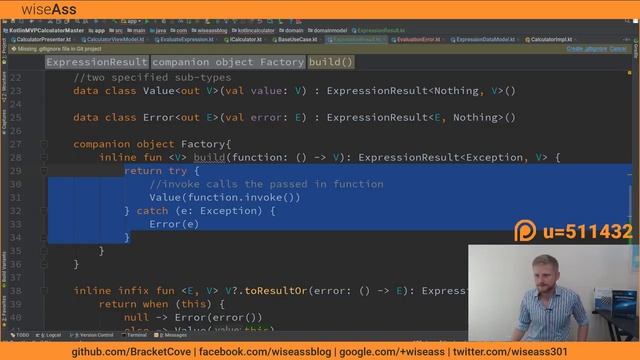The width and height of the screenshot is (640, 360).
Task: Click the com package breadcrumb
Action: [x=178, y=31]
